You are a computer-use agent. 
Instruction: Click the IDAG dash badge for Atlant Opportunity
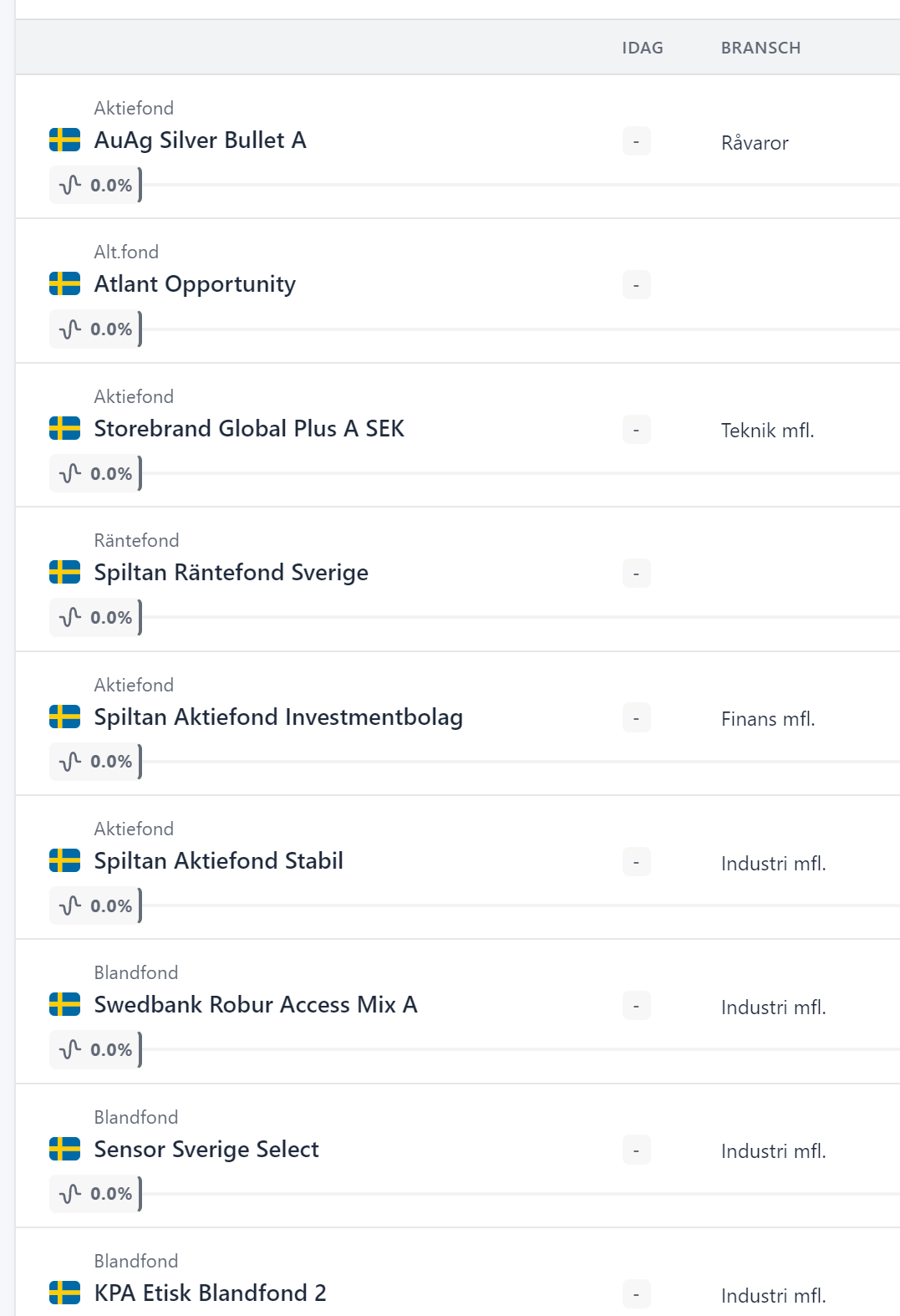tap(636, 285)
